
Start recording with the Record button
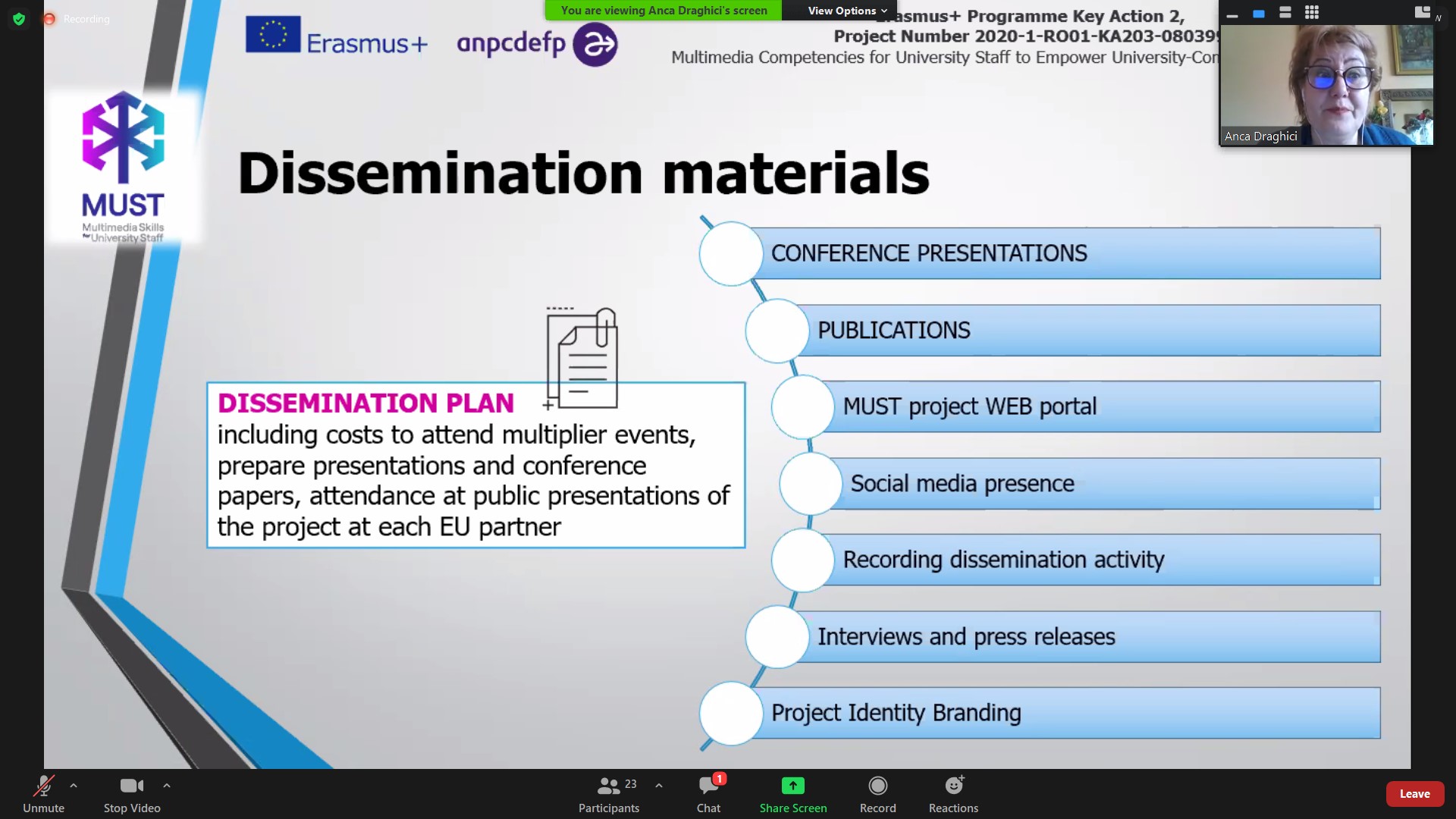click(x=877, y=793)
